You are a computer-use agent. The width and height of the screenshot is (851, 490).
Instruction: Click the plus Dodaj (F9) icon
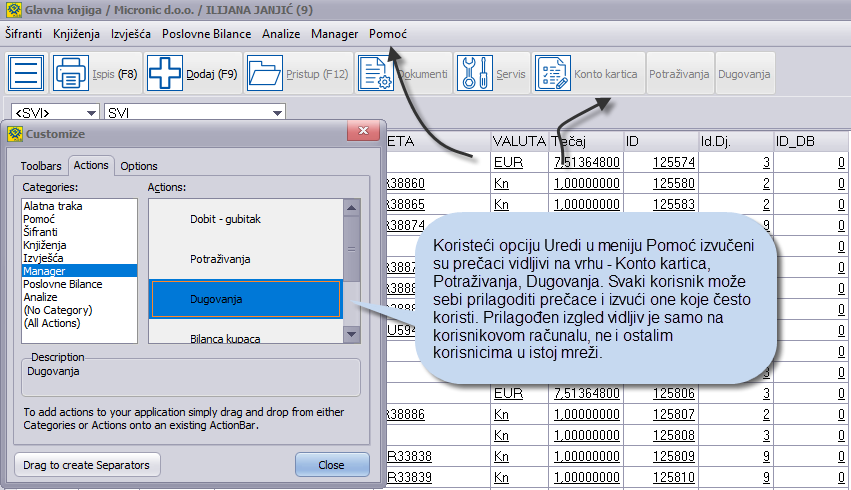[164, 73]
